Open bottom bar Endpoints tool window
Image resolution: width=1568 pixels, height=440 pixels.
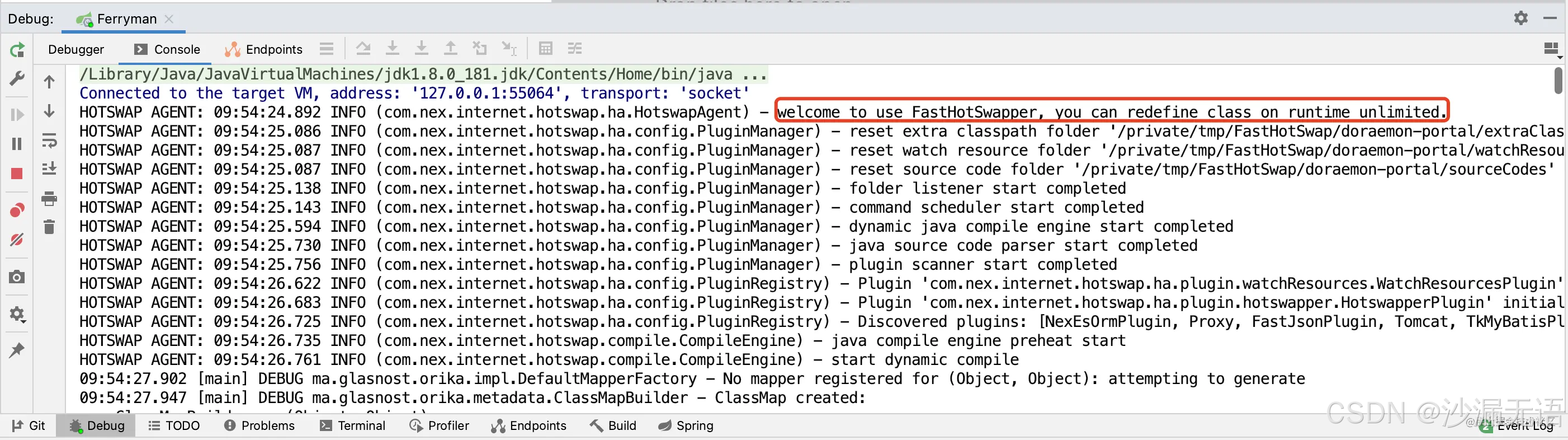click(x=528, y=425)
